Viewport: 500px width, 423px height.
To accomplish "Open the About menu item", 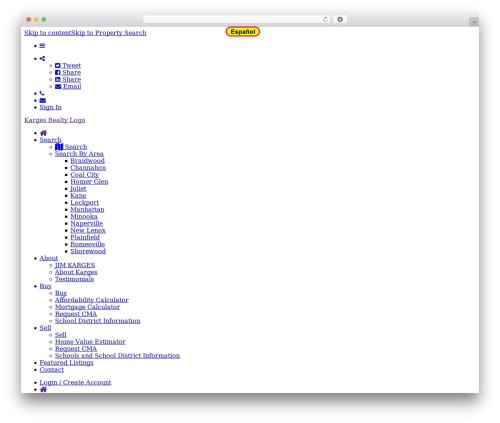I will click(49, 258).
